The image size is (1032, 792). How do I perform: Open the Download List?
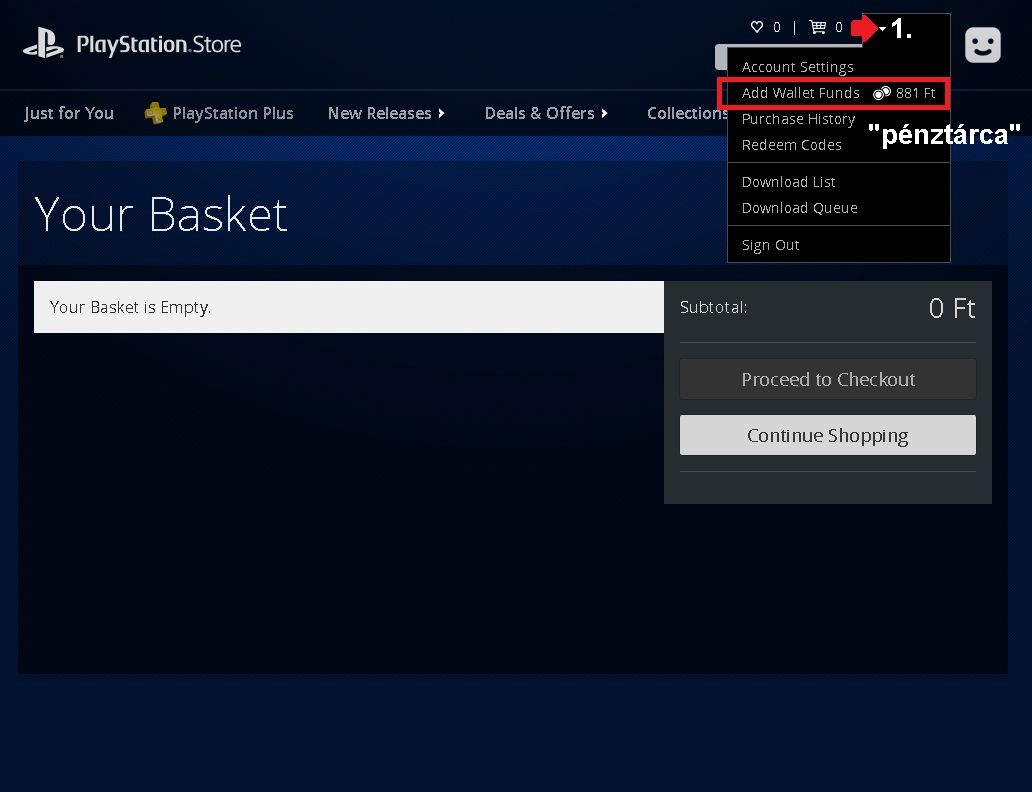click(x=788, y=182)
